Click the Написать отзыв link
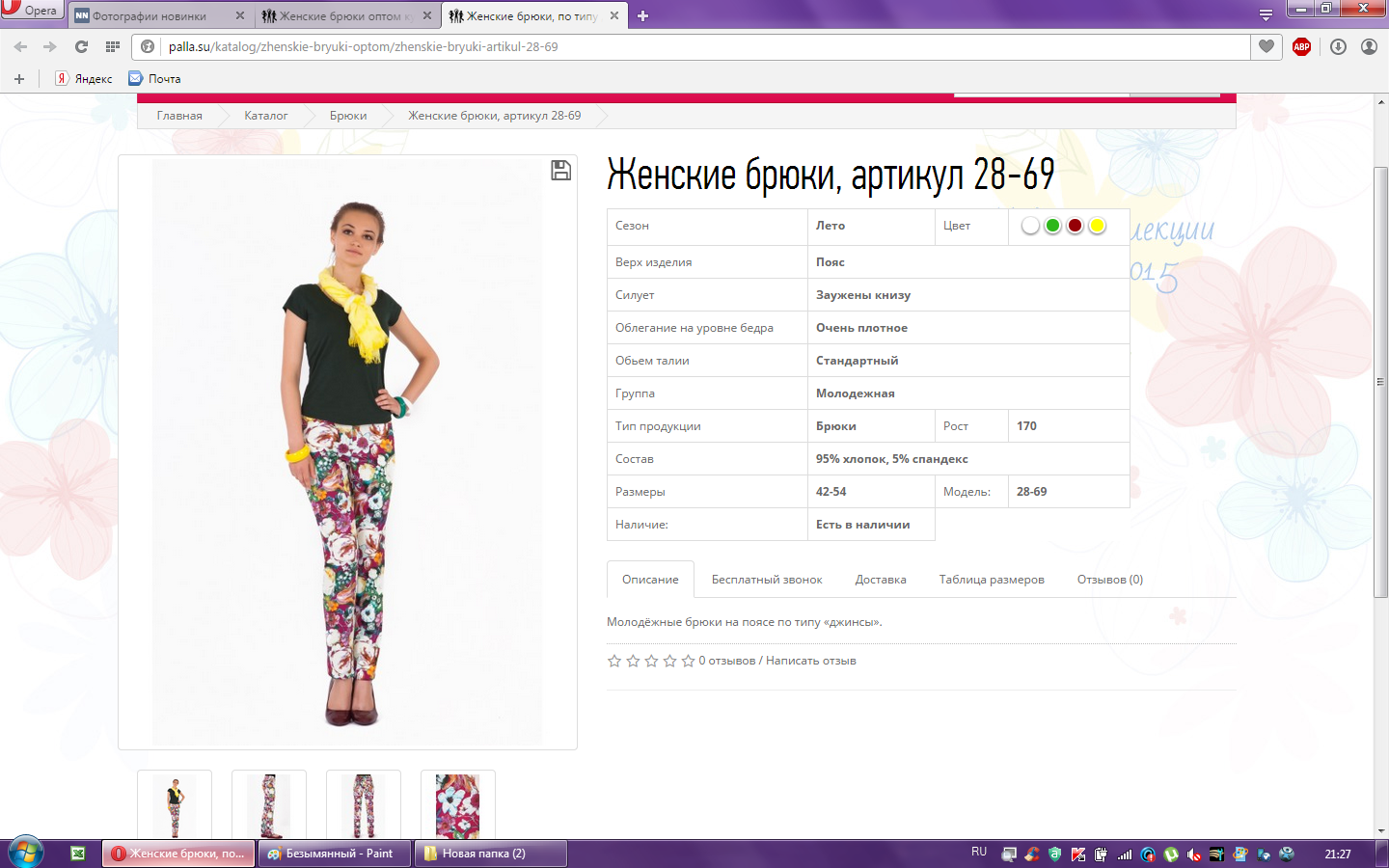 [x=810, y=661]
